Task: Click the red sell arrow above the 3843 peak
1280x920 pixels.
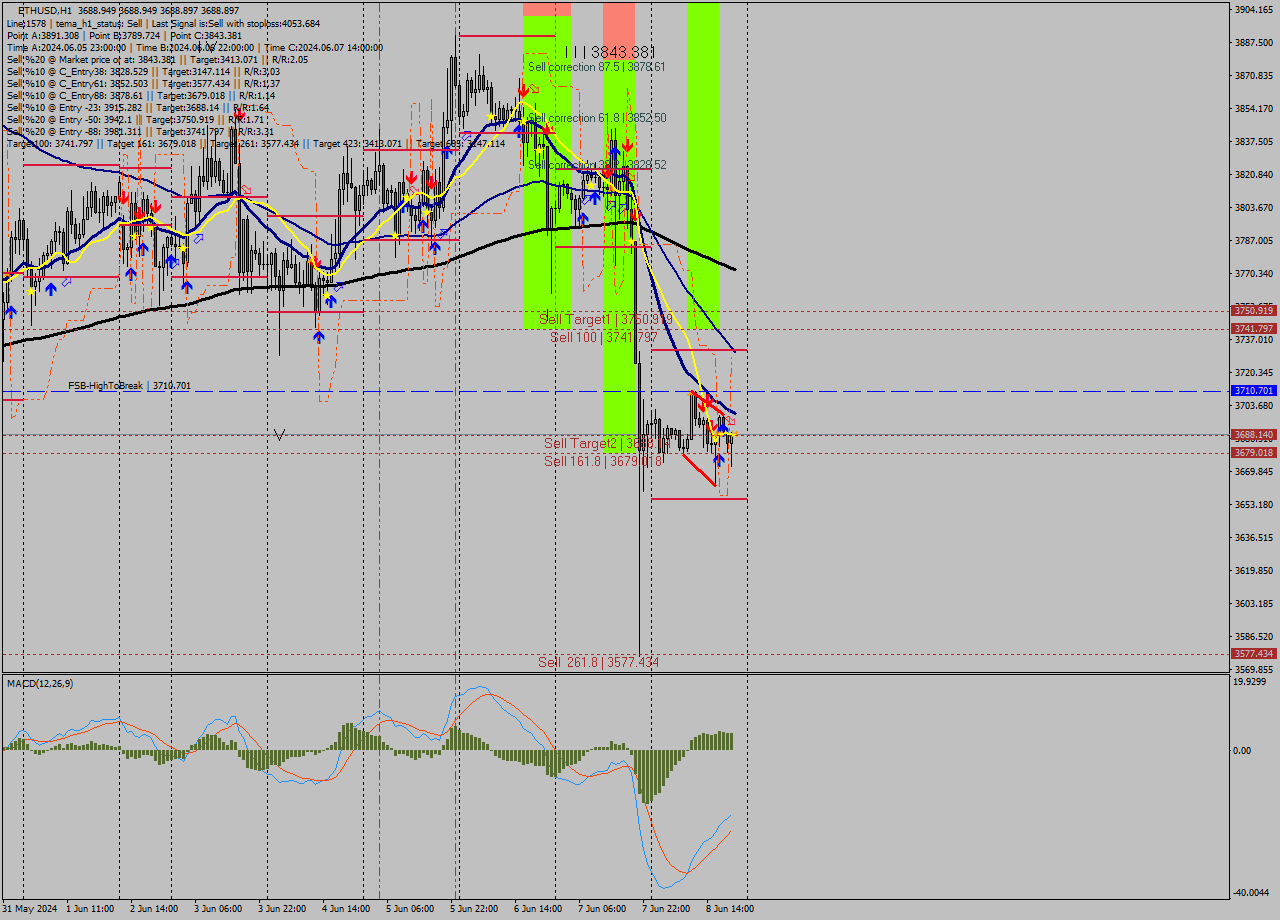Action: pos(522,90)
